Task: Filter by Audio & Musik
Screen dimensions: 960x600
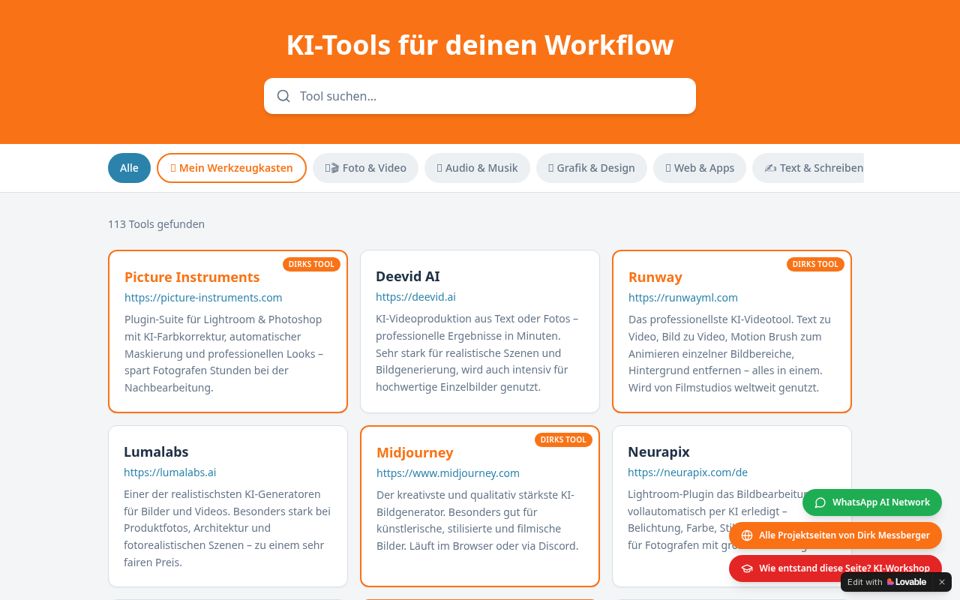Action: click(477, 168)
